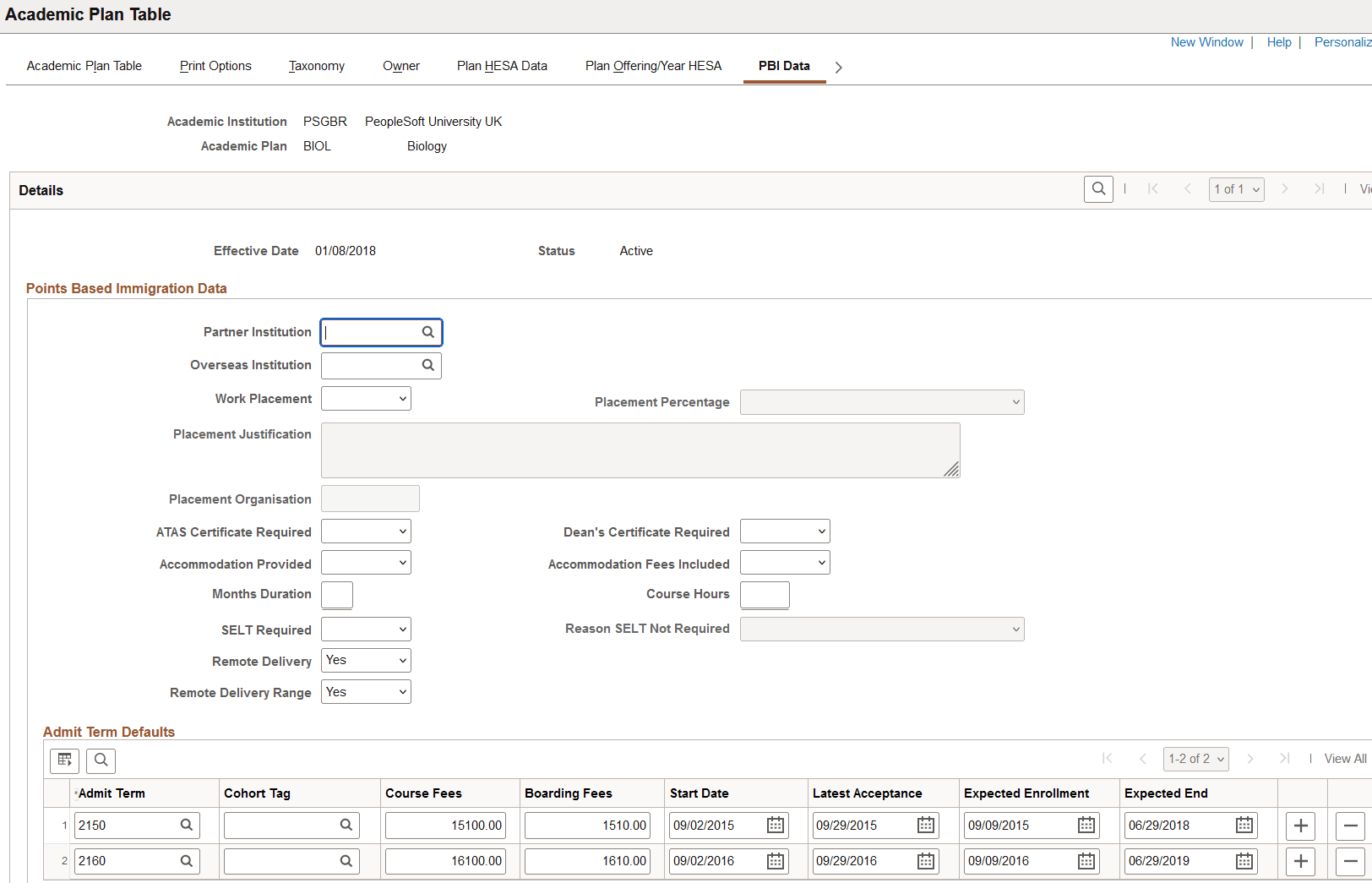The height and width of the screenshot is (883, 1372).
Task: Open the Work Placement dropdown
Action: pyautogui.click(x=366, y=399)
